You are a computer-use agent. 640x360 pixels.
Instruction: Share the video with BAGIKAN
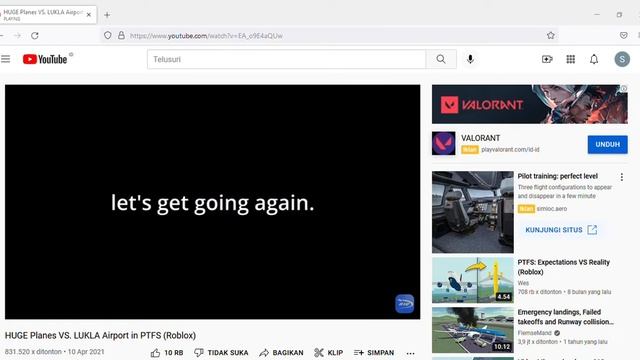pos(281,353)
